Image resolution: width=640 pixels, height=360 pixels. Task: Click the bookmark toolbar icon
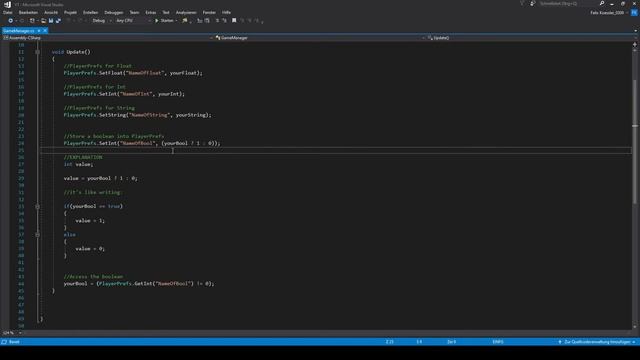click(234, 20)
